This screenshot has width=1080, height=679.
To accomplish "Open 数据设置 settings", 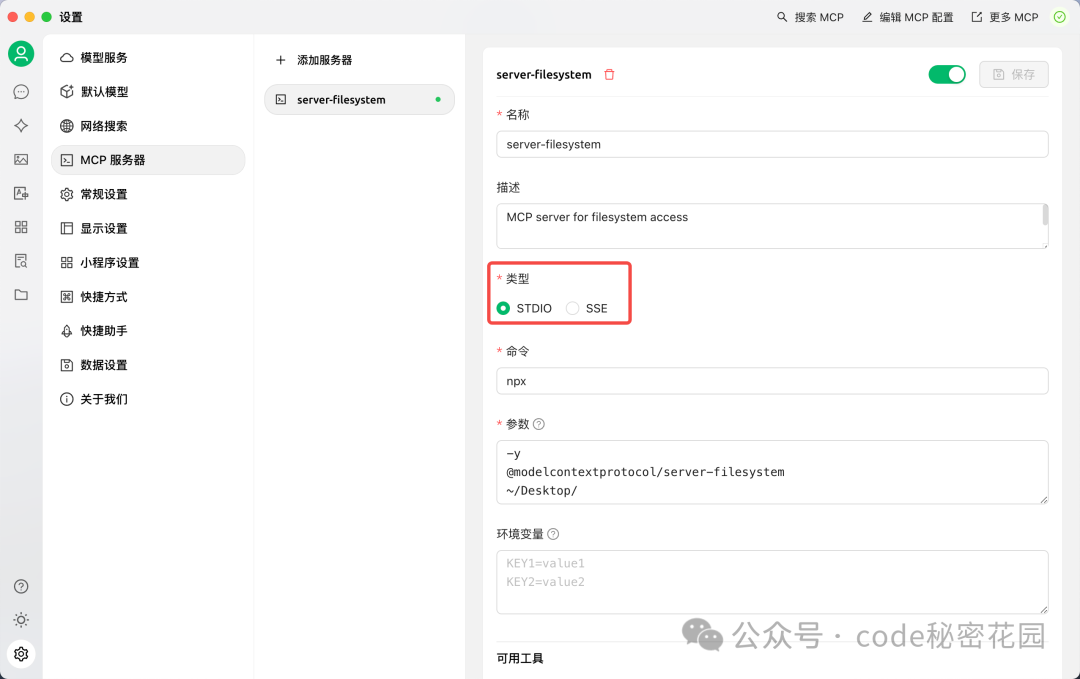I will pos(148,364).
